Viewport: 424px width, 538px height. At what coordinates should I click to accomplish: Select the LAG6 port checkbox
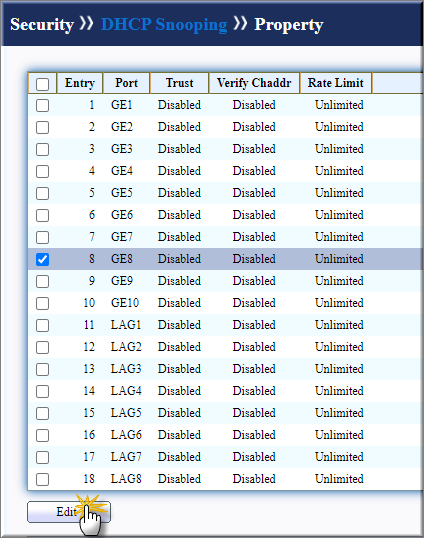pos(43,435)
